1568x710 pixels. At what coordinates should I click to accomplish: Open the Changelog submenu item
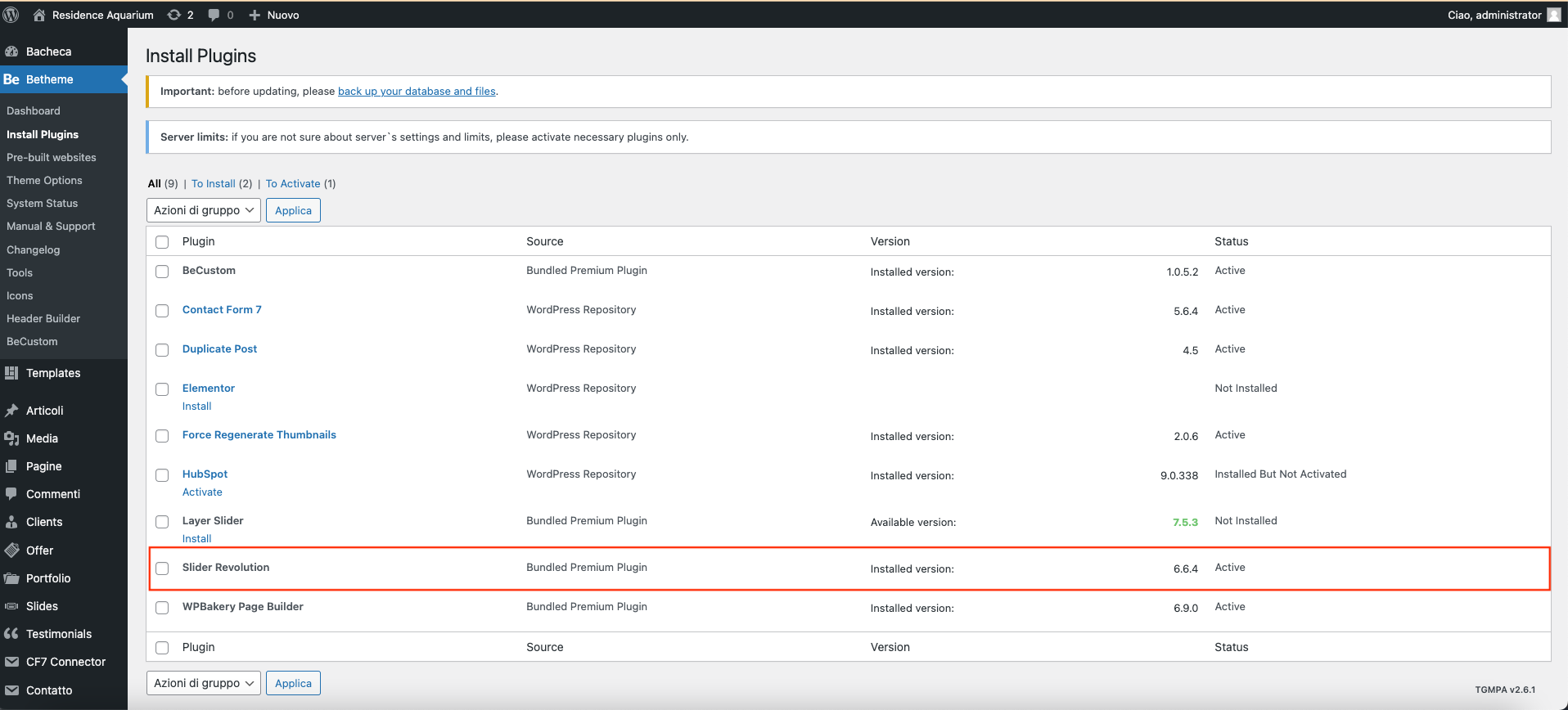[x=34, y=249]
